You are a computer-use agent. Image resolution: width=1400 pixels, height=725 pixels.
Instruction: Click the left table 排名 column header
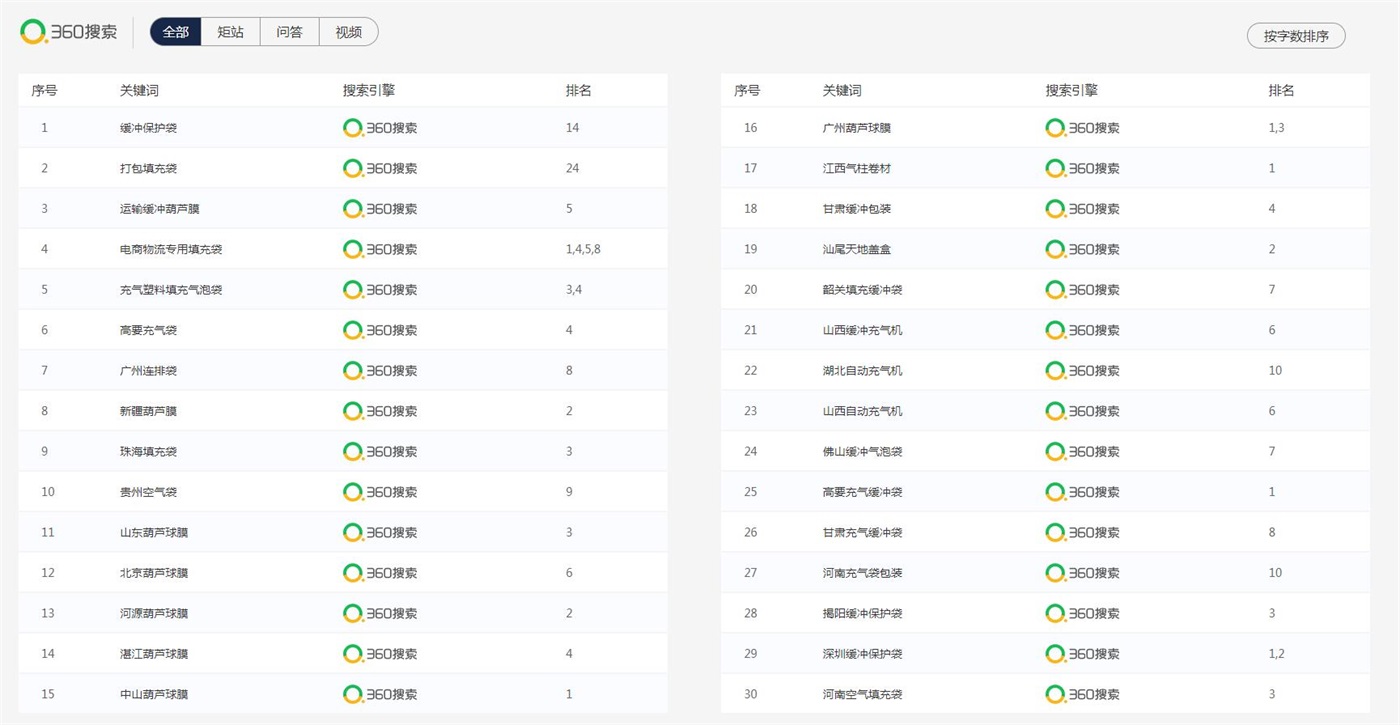579,91
